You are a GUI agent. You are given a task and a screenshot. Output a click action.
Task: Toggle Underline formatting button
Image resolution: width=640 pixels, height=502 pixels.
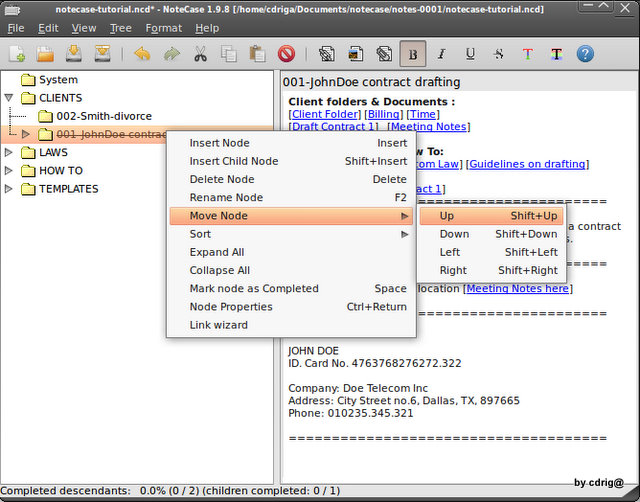470,54
